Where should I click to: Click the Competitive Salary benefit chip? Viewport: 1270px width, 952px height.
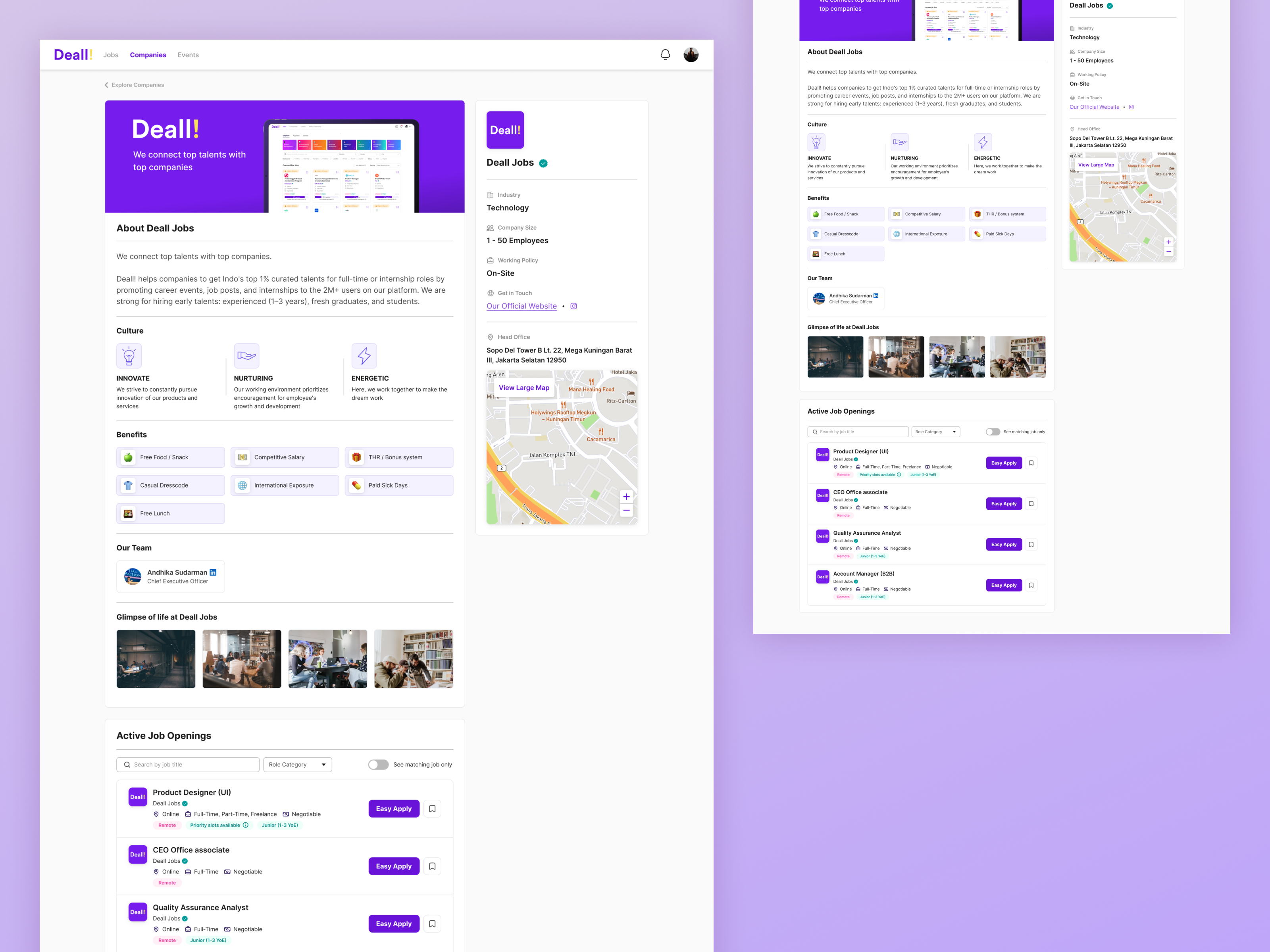point(285,457)
